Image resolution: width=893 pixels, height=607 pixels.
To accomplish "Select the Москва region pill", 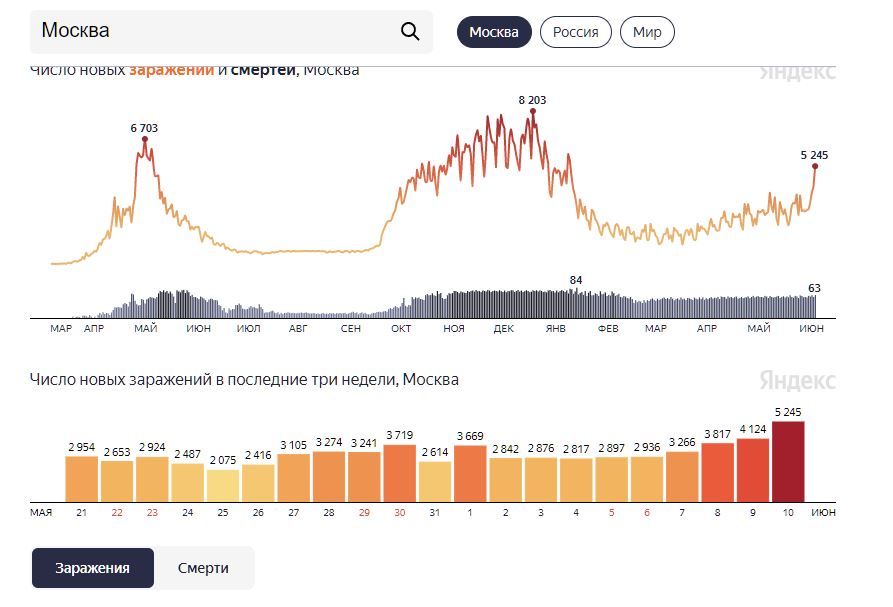I will pos(494,32).
